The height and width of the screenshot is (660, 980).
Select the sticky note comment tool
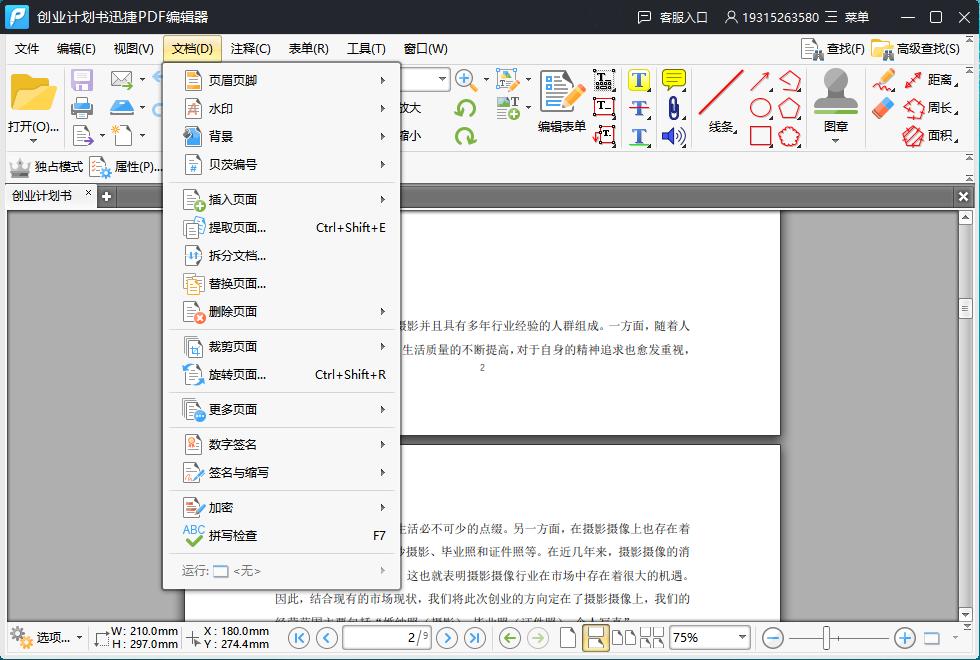pos(673,79)
